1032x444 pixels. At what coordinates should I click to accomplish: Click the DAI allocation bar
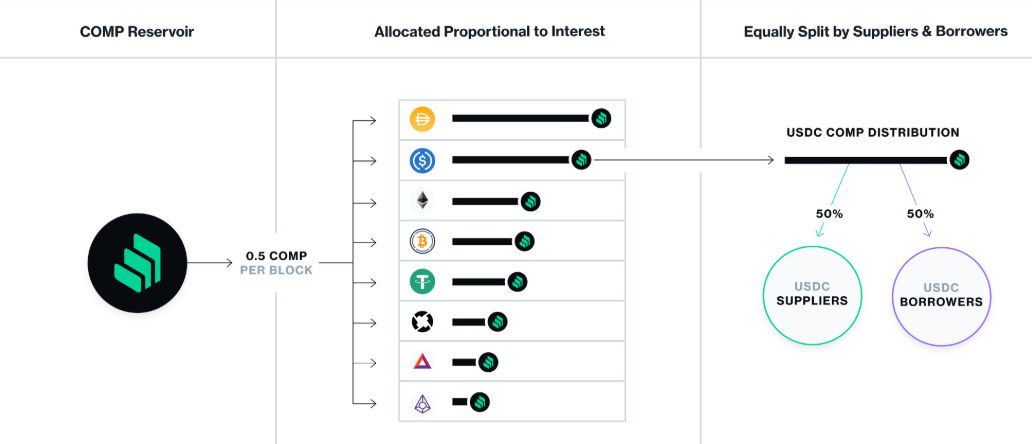pos(520,119)
